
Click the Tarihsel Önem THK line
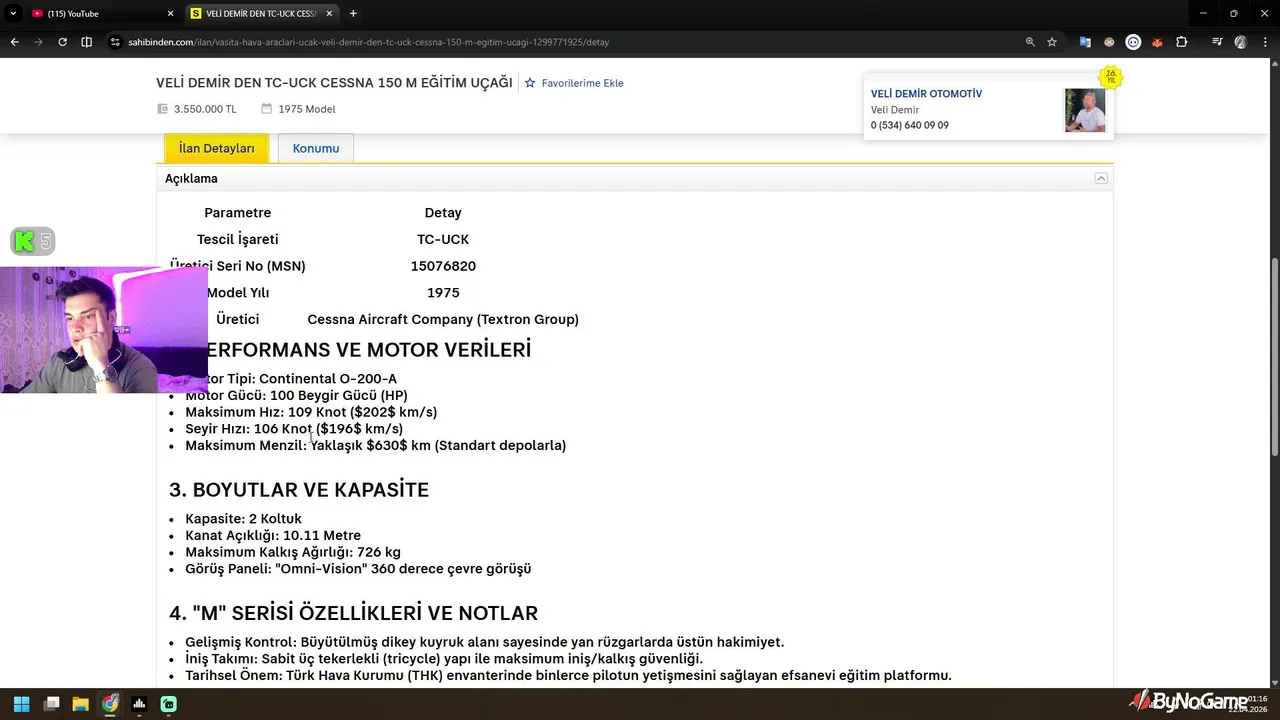point(568,676)
